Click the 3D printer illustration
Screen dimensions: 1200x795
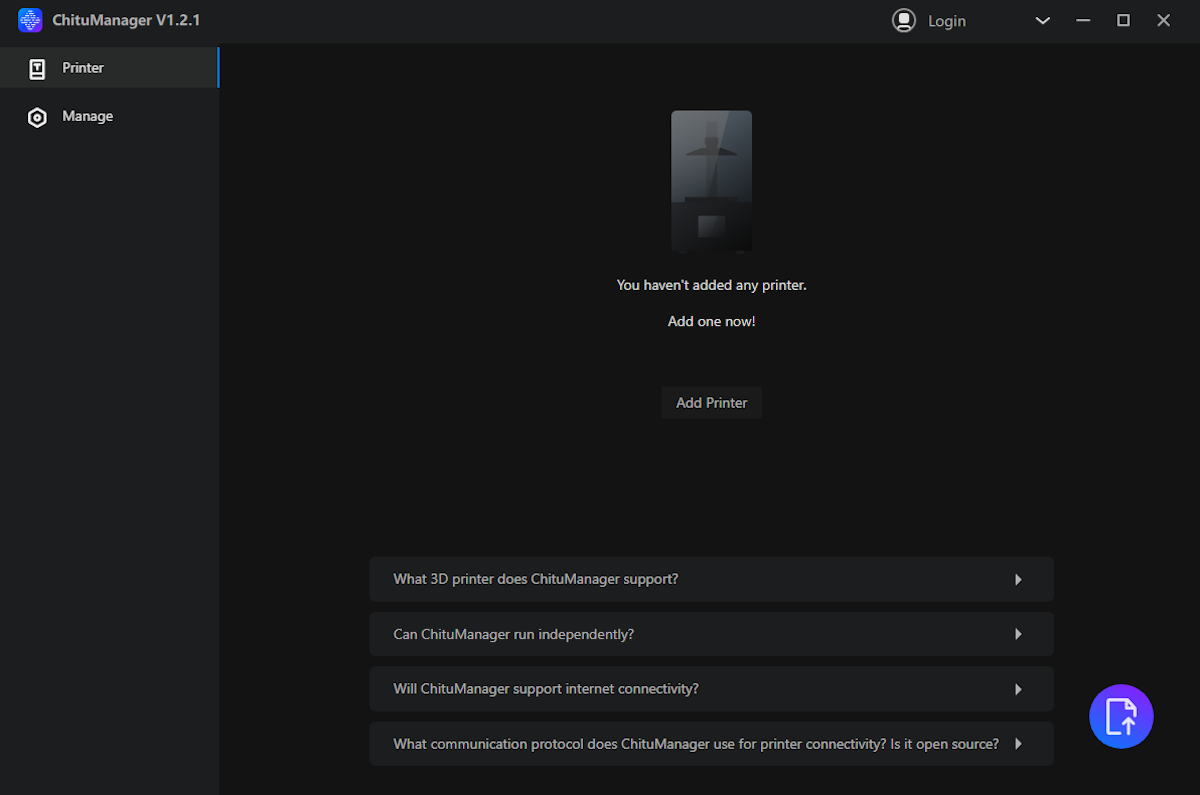pos(711,181)
